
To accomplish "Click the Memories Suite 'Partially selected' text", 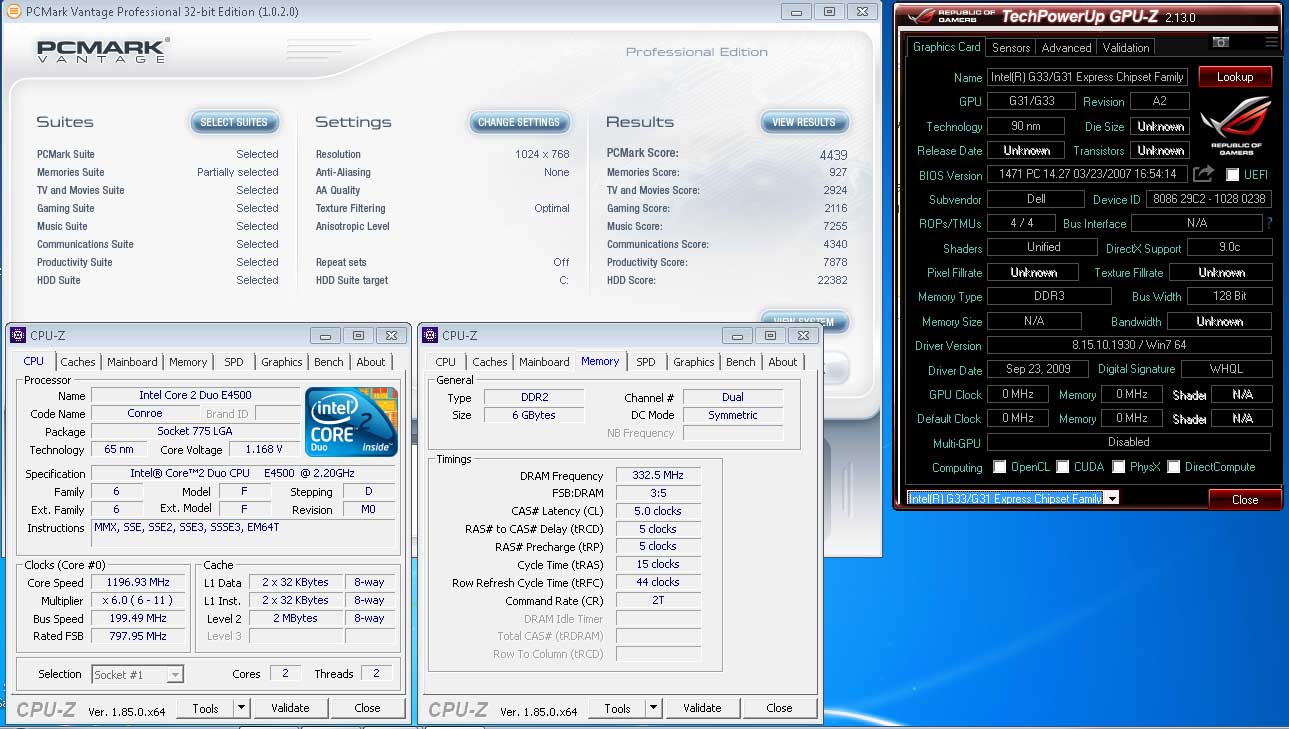I will [x=238, y=172].
